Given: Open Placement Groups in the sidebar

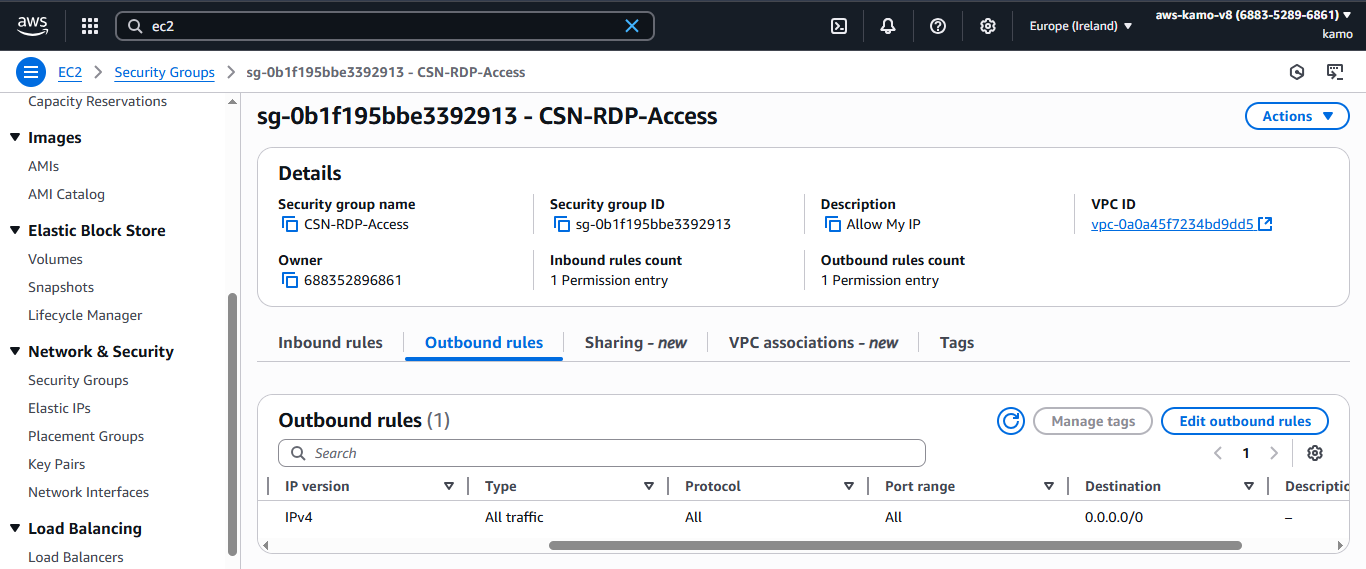Looking at the screenshot, I should click(x=86, y=436).
